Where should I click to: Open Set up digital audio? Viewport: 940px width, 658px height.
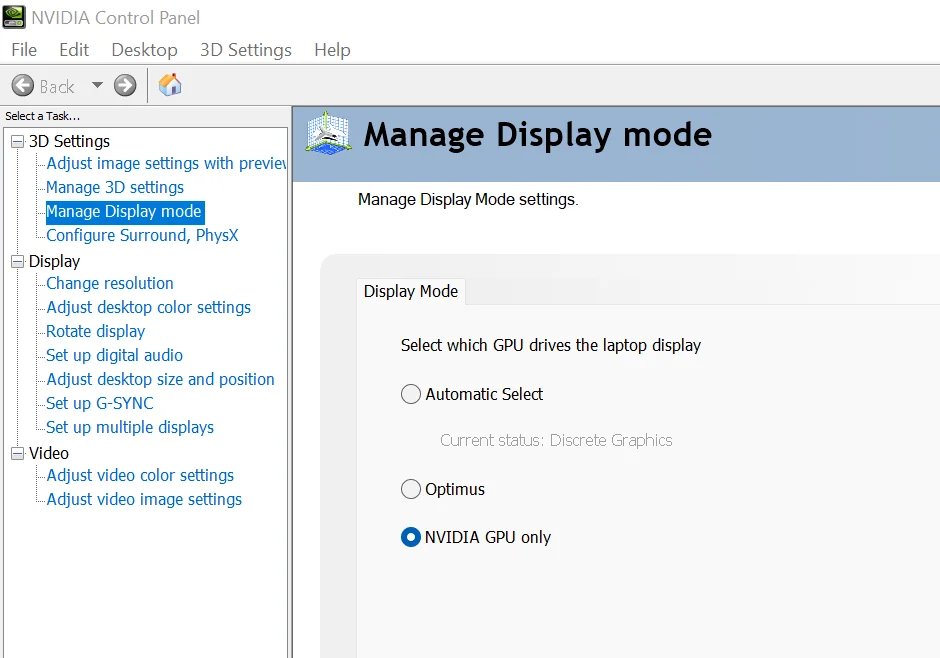point(115,355)
